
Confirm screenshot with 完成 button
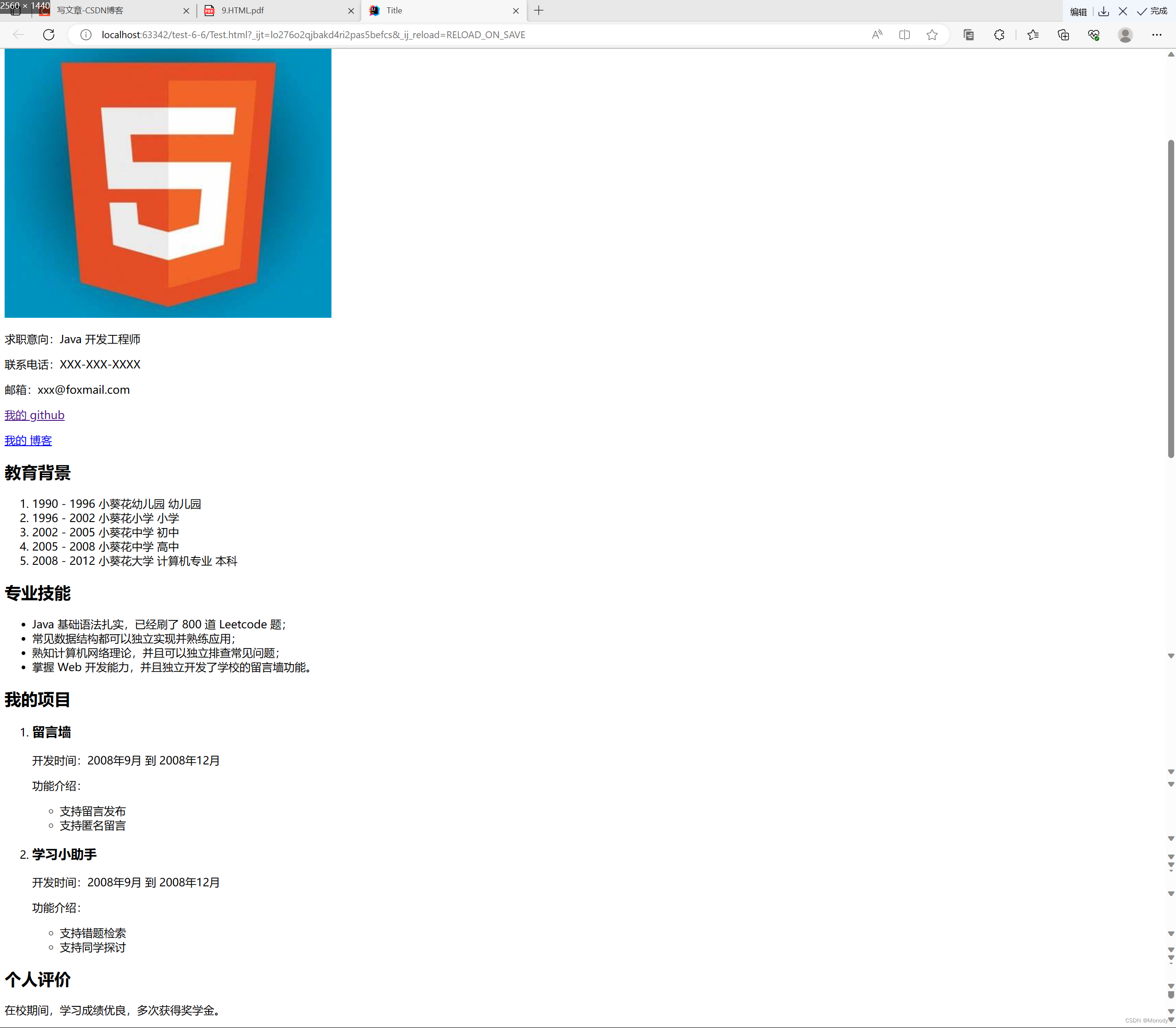(x=1152, y=11)
